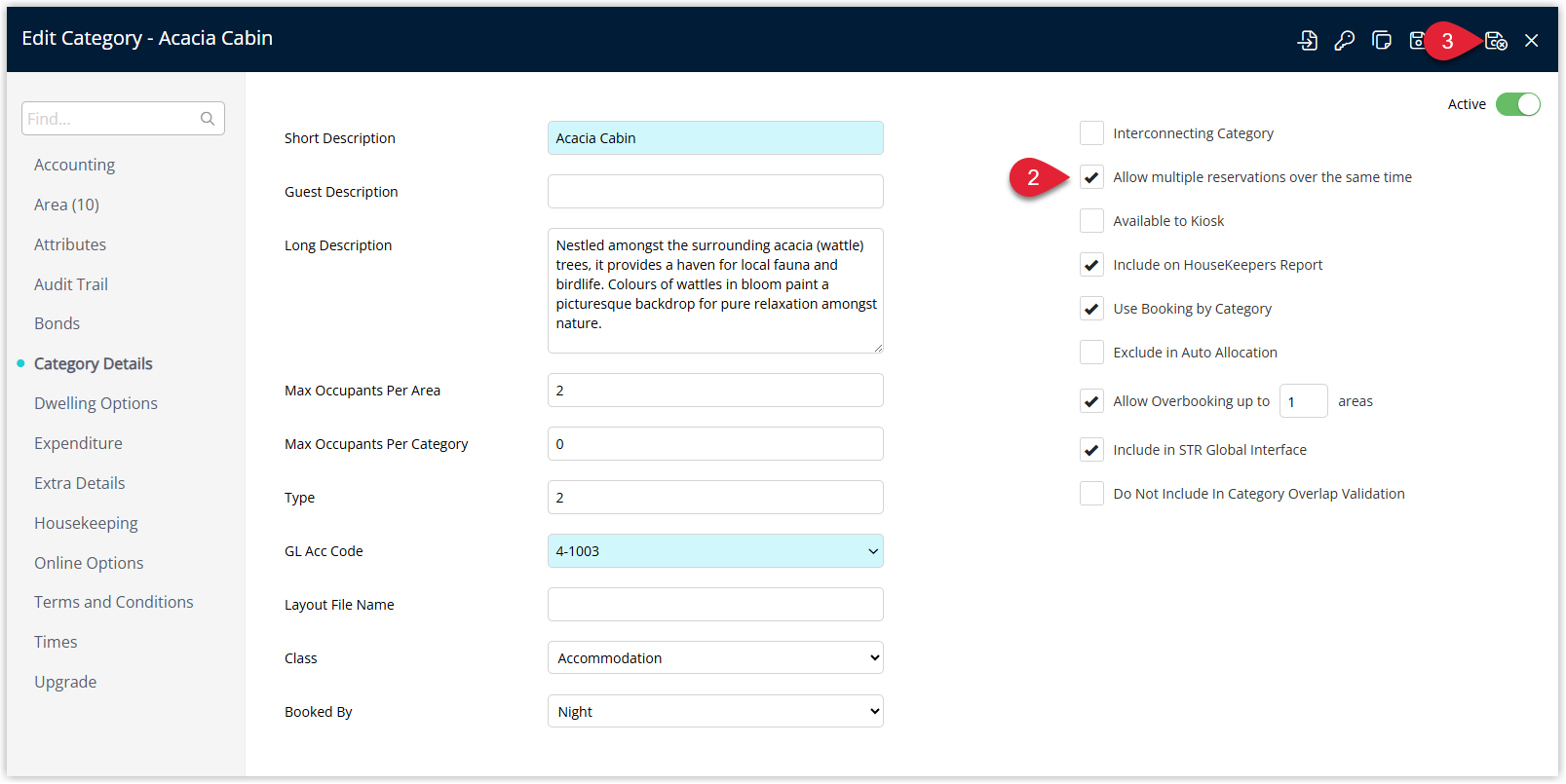Click the overbooking areas number field
The height and width of the screenshot is (784, 1566).
pyautogui.click(x=1303, y=401)
